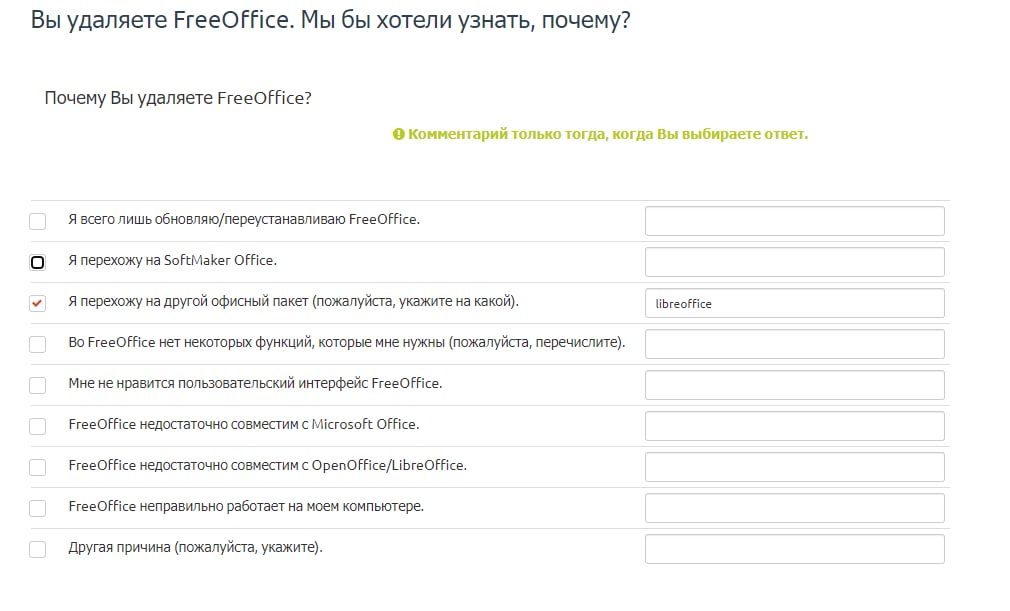
Task: Focus comment field for 'неправильно работает' row
Action: [795, 508]
